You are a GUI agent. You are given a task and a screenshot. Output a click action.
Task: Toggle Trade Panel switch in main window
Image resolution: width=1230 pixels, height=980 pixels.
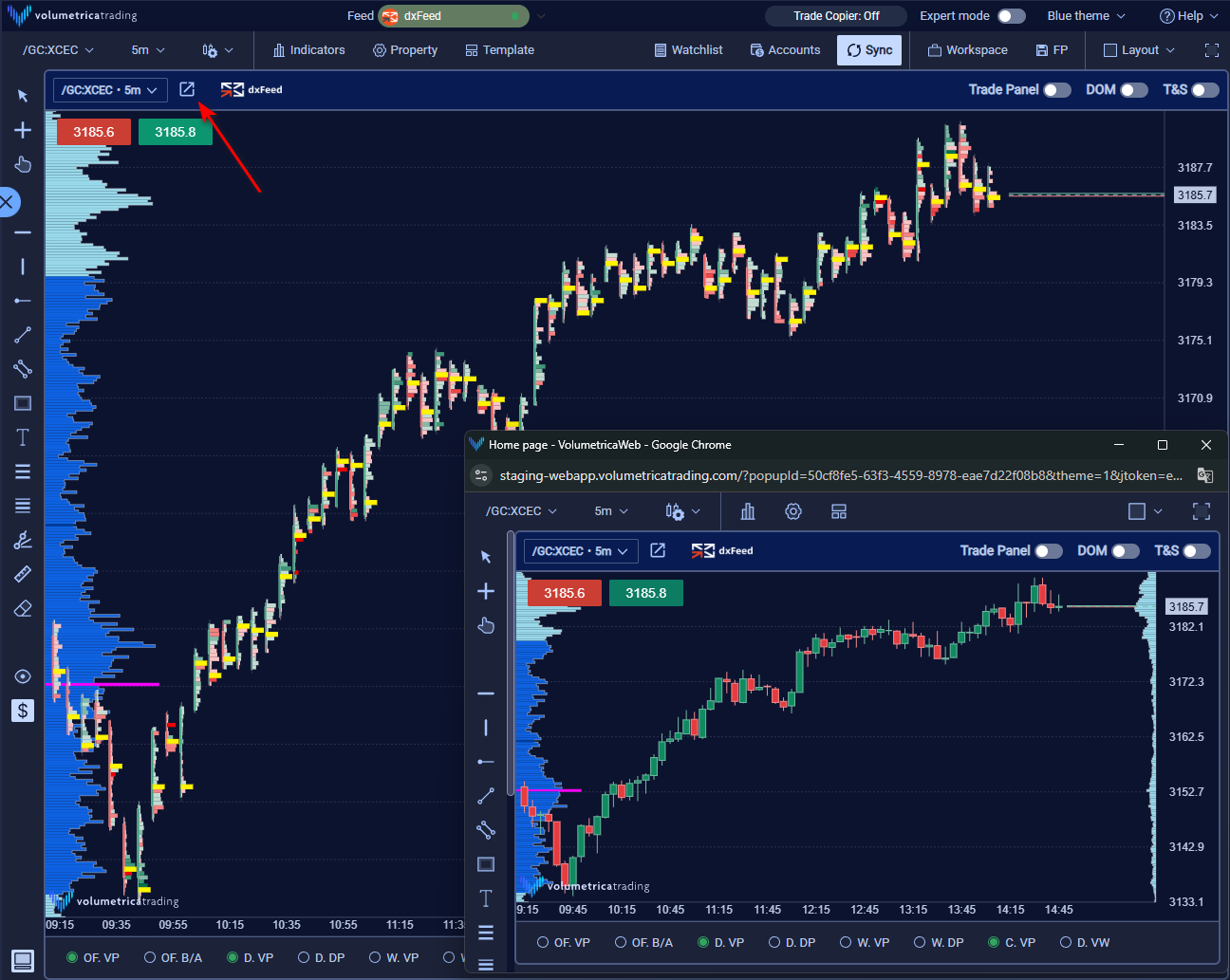pos(1057,90)
